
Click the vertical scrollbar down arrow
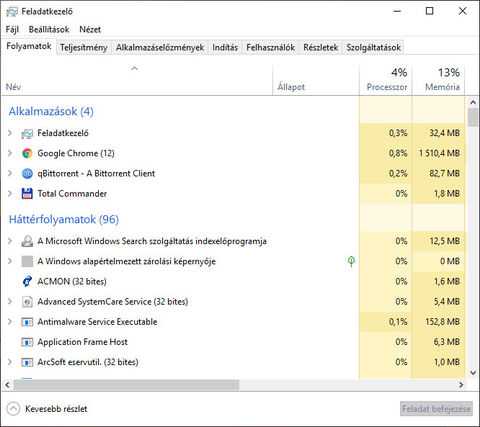[473, 373]
